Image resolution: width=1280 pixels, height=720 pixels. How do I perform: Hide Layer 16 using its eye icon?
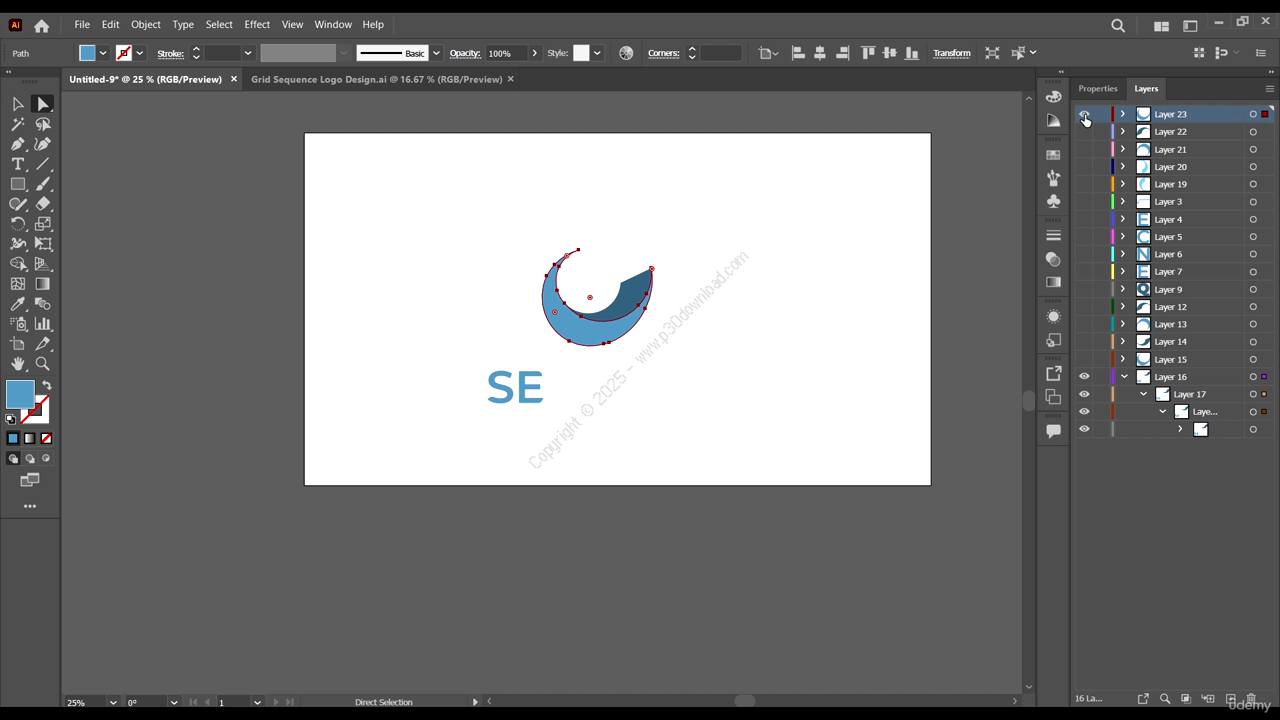[1084, 377]
